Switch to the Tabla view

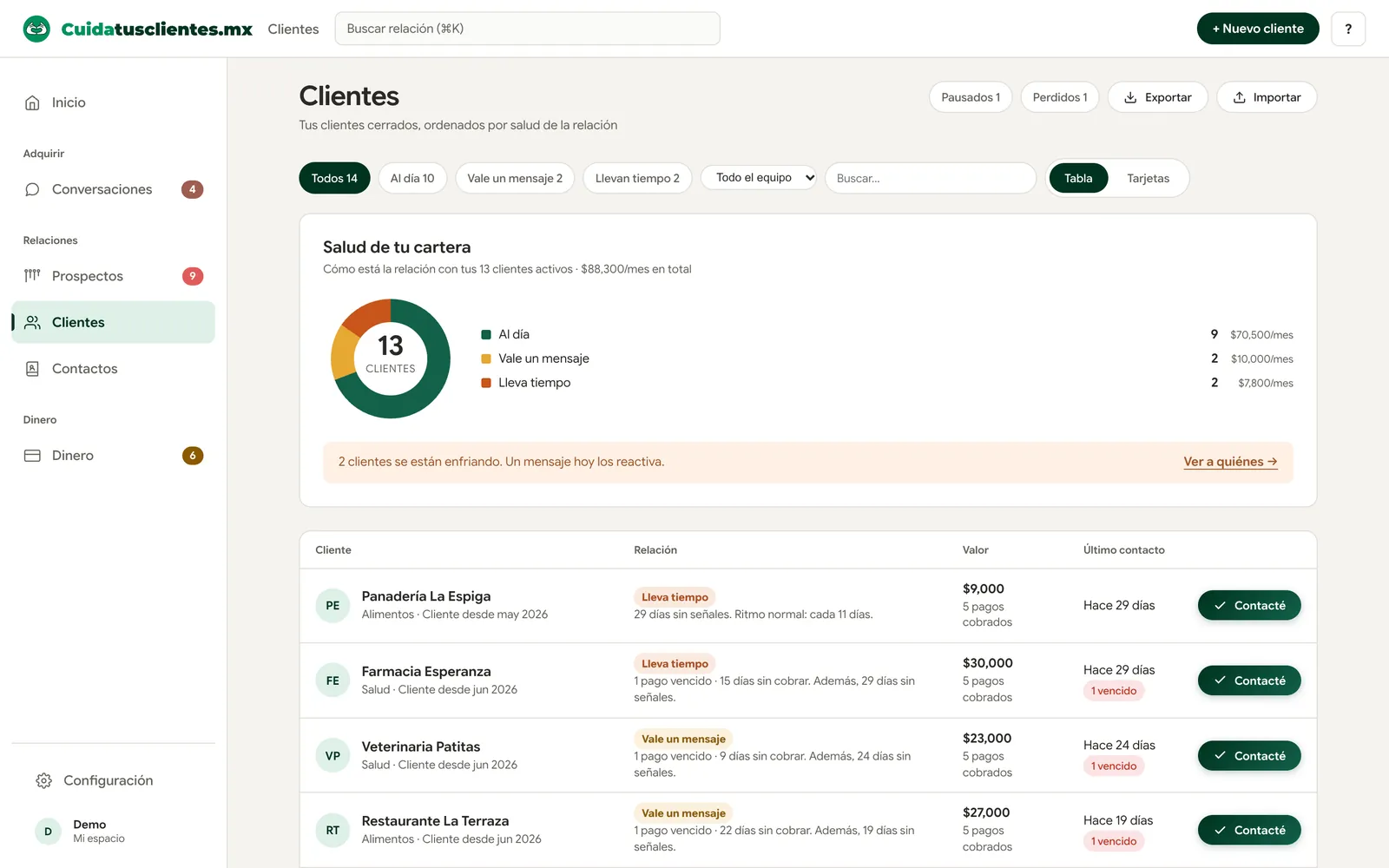point(1078,178)
